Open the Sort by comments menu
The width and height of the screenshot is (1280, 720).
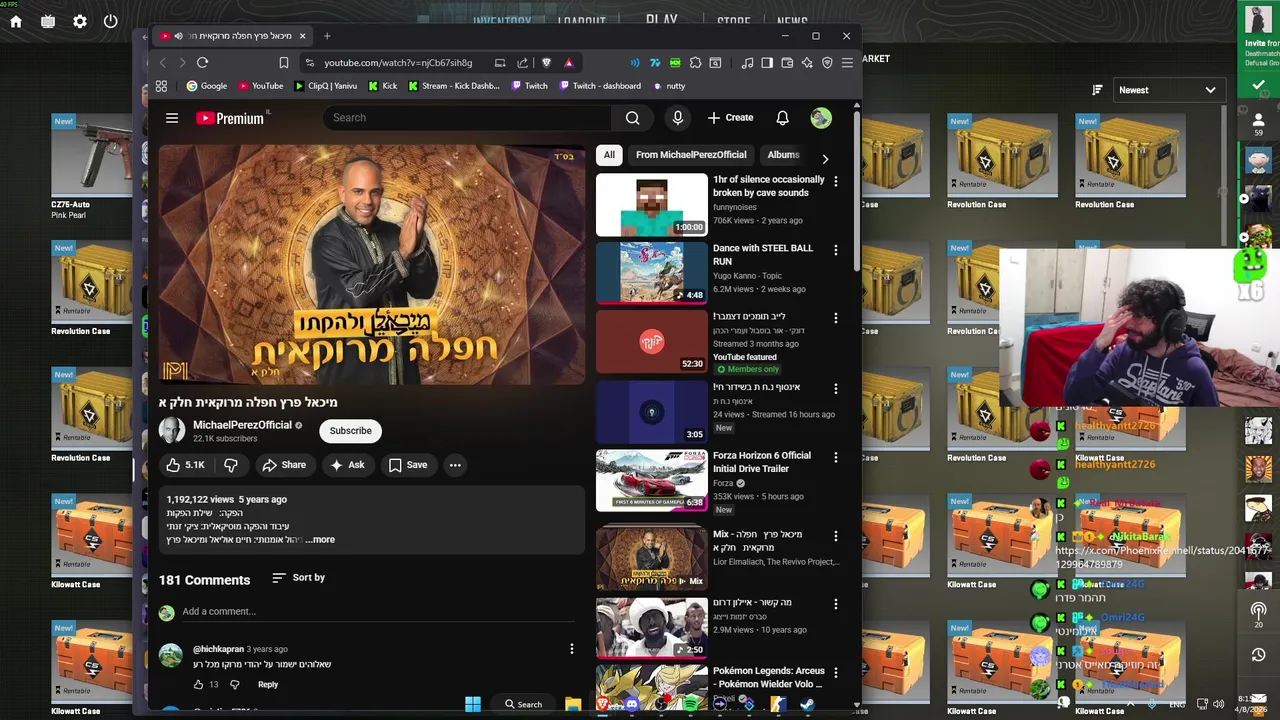299,577
